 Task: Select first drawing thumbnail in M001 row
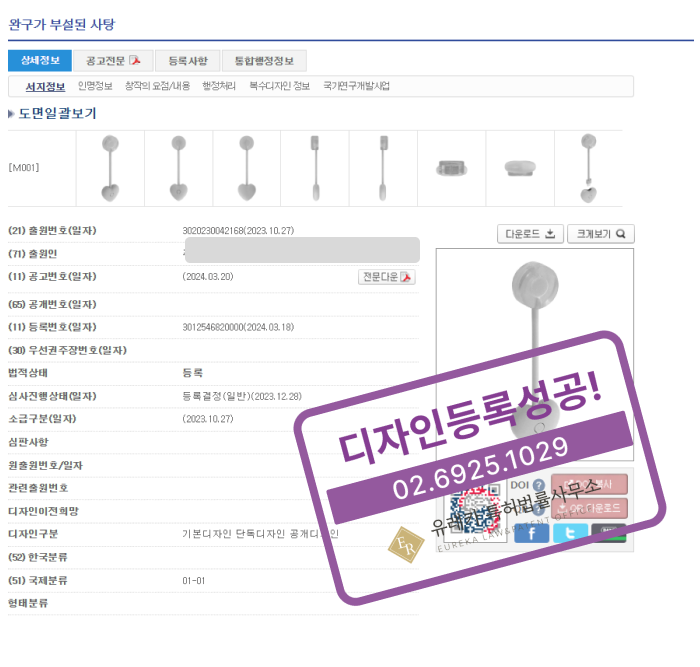tap(110, 168)
